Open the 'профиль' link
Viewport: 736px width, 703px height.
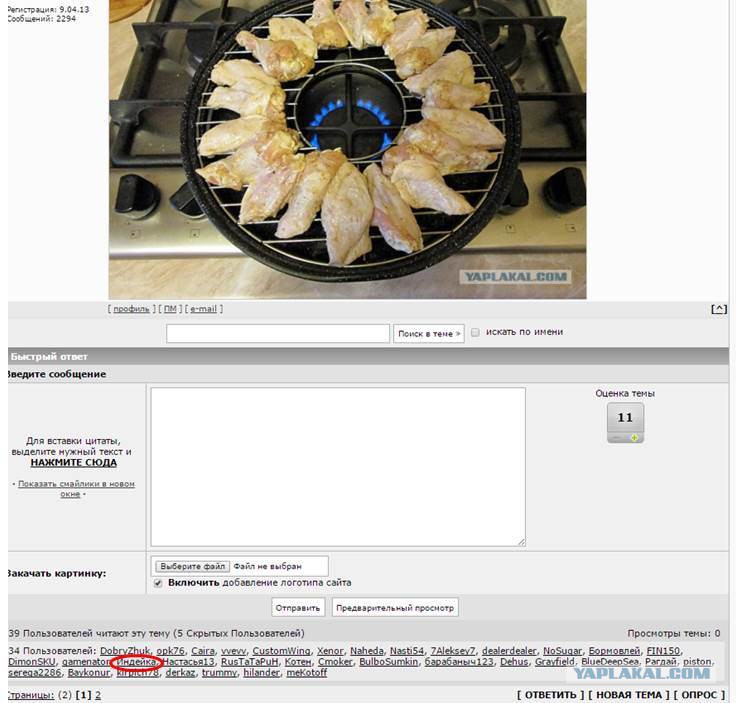(x=131, y=309)
